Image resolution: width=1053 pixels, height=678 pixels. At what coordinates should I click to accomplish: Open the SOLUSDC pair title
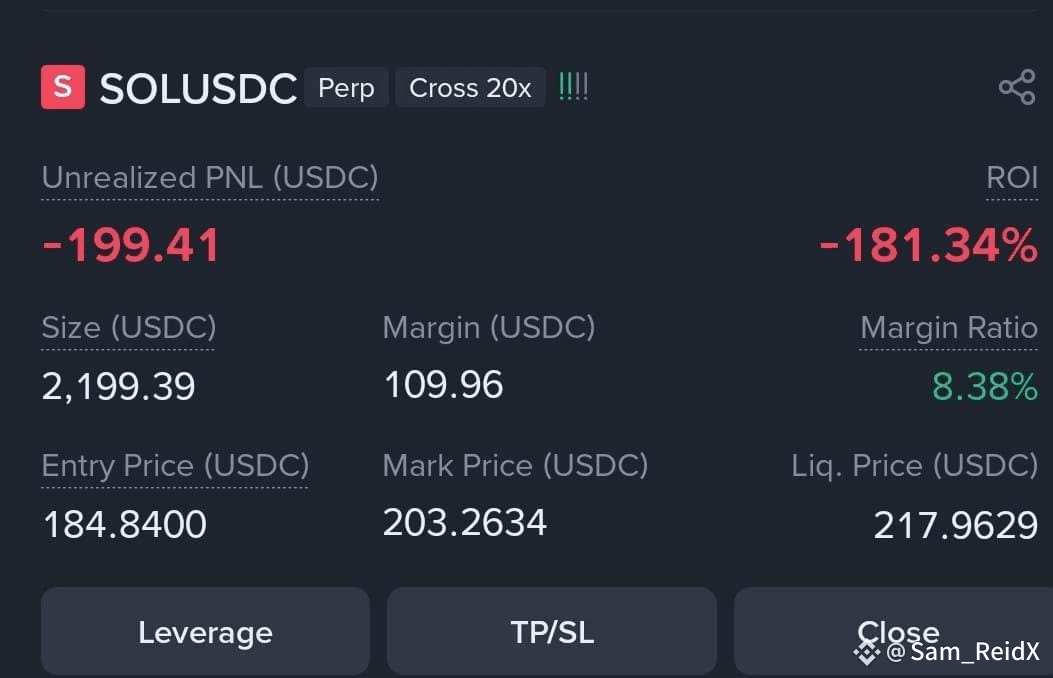pos(198,89)
